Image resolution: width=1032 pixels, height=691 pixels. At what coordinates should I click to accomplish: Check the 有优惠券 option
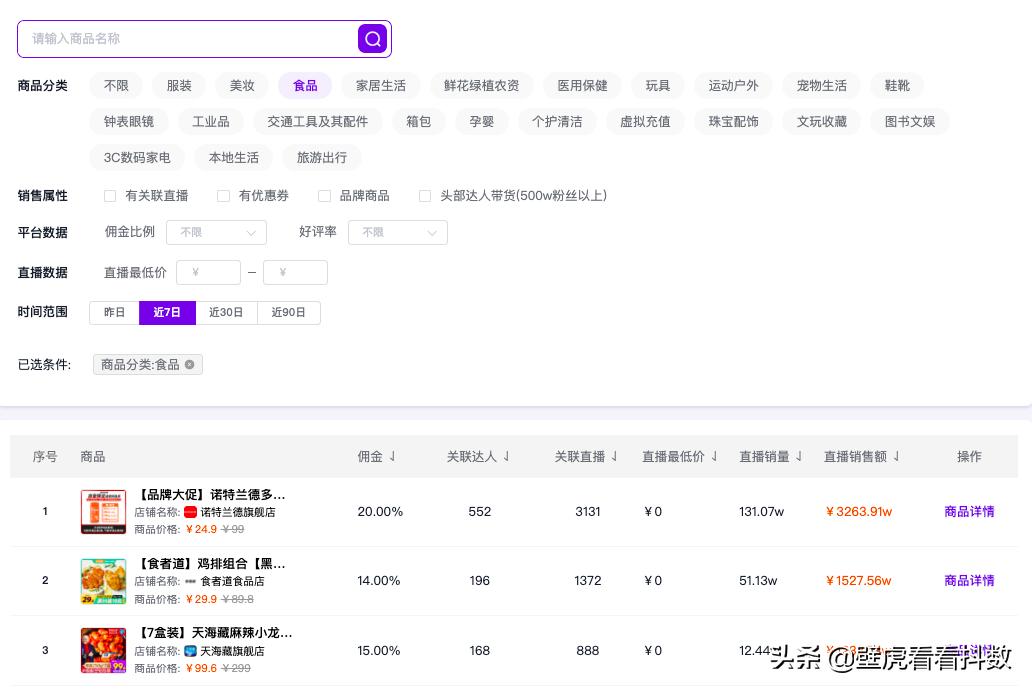(223, 196)
